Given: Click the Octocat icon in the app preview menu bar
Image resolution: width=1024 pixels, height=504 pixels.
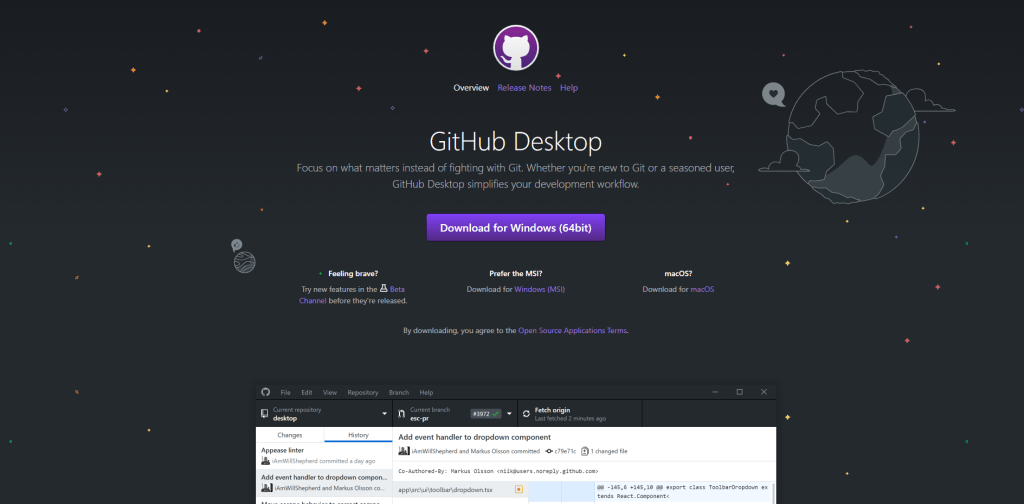Looking at the screenshot, I should (x=265, y=392).
